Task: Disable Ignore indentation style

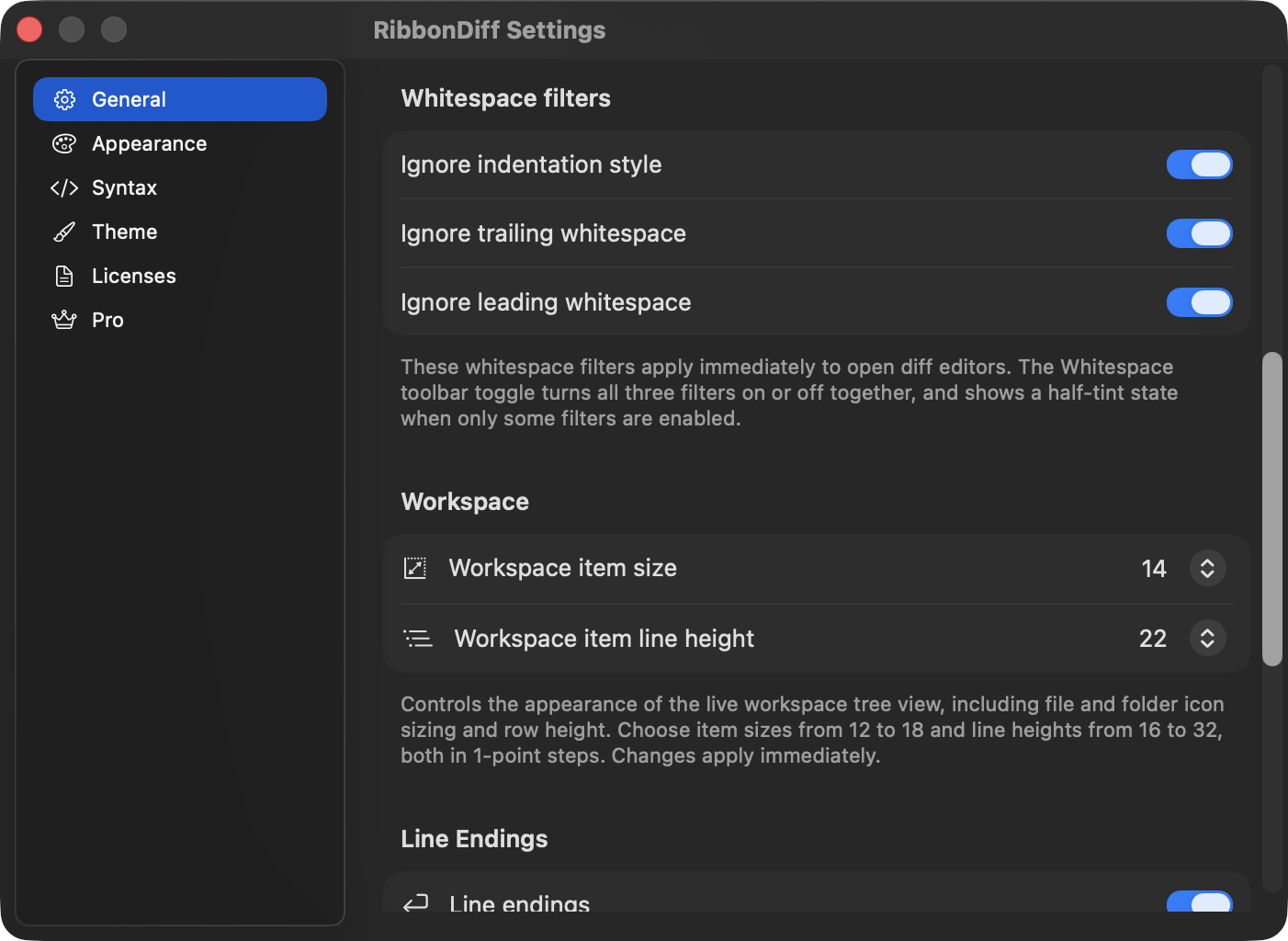Action: coord(1199,164)
